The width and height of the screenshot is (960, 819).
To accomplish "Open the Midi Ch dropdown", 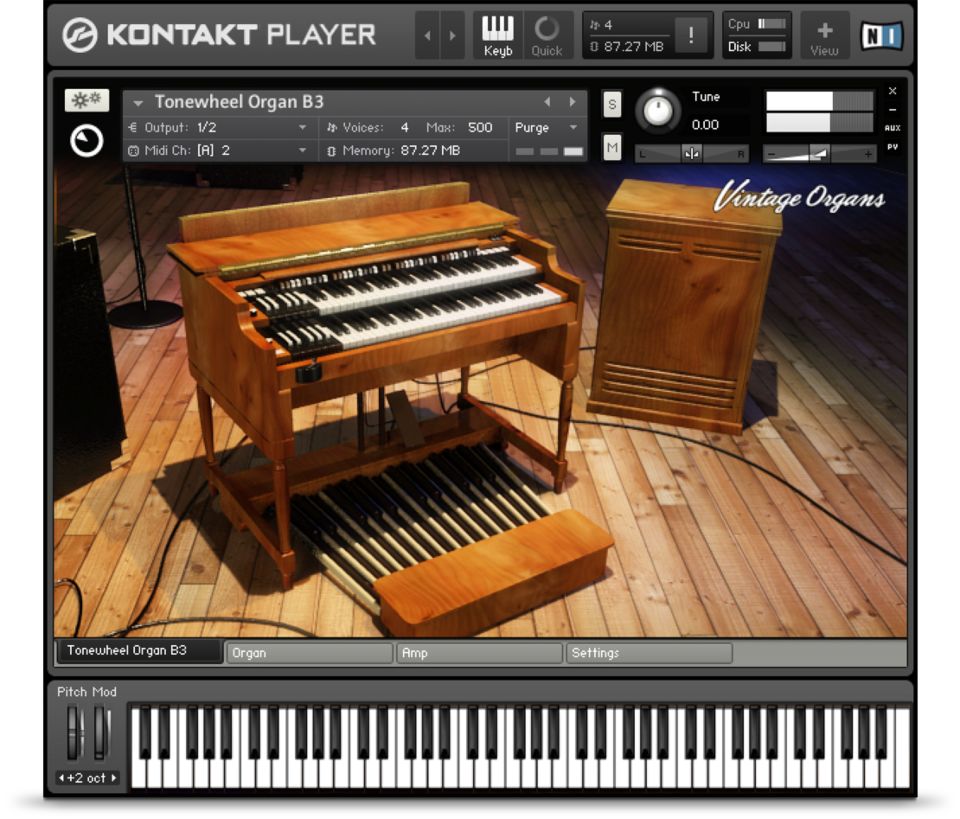I will click(x=302, y=151).
